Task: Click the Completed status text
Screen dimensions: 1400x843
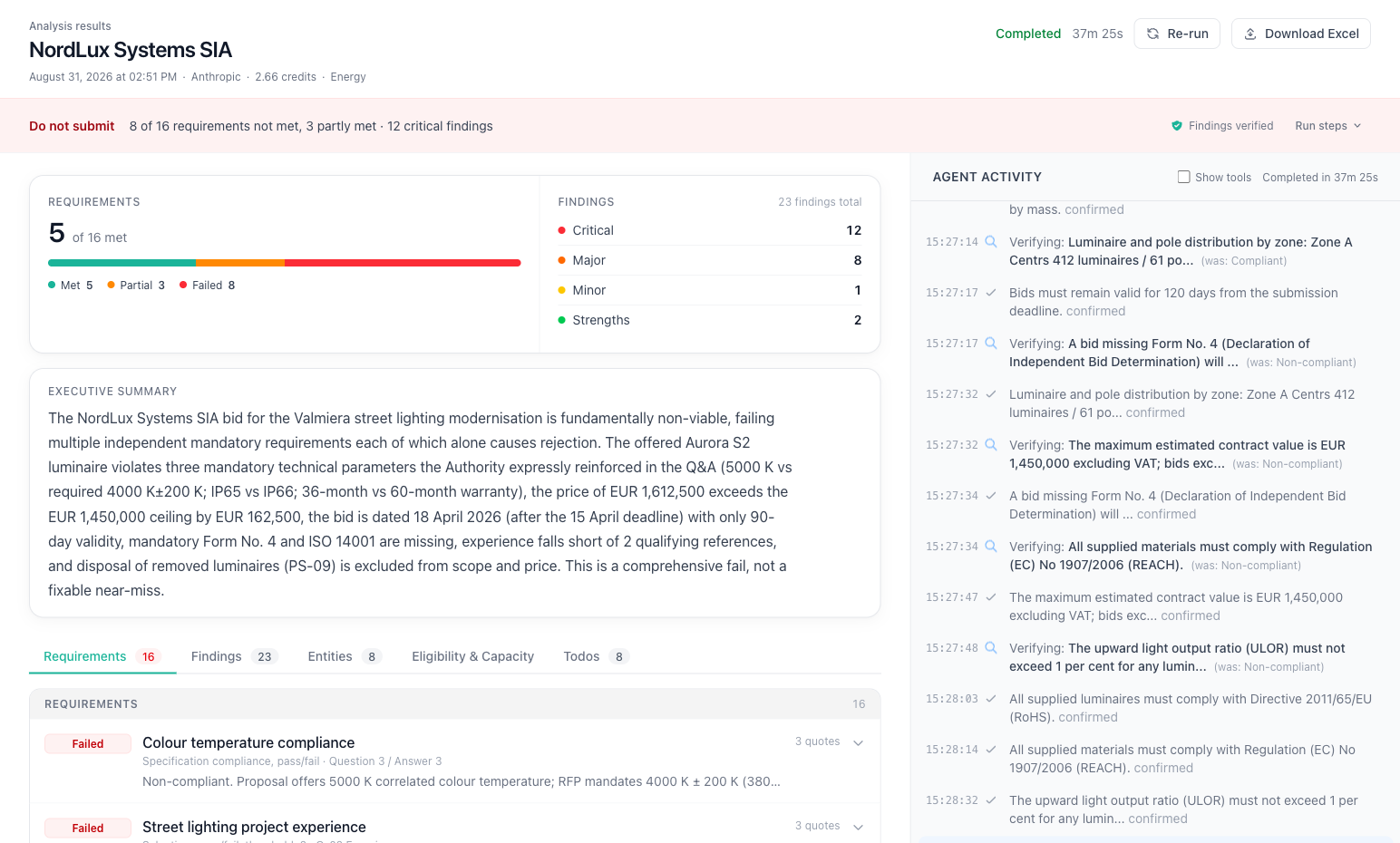Action: coord(1028,34)
